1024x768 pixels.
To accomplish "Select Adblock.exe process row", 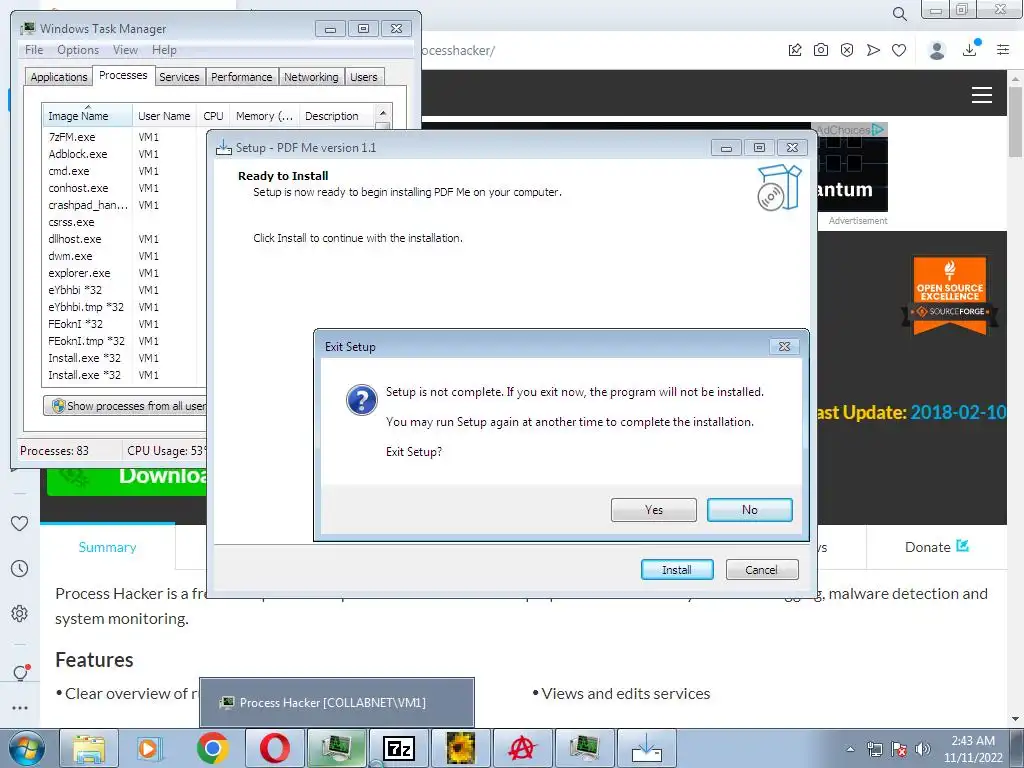I will (123, 154).
